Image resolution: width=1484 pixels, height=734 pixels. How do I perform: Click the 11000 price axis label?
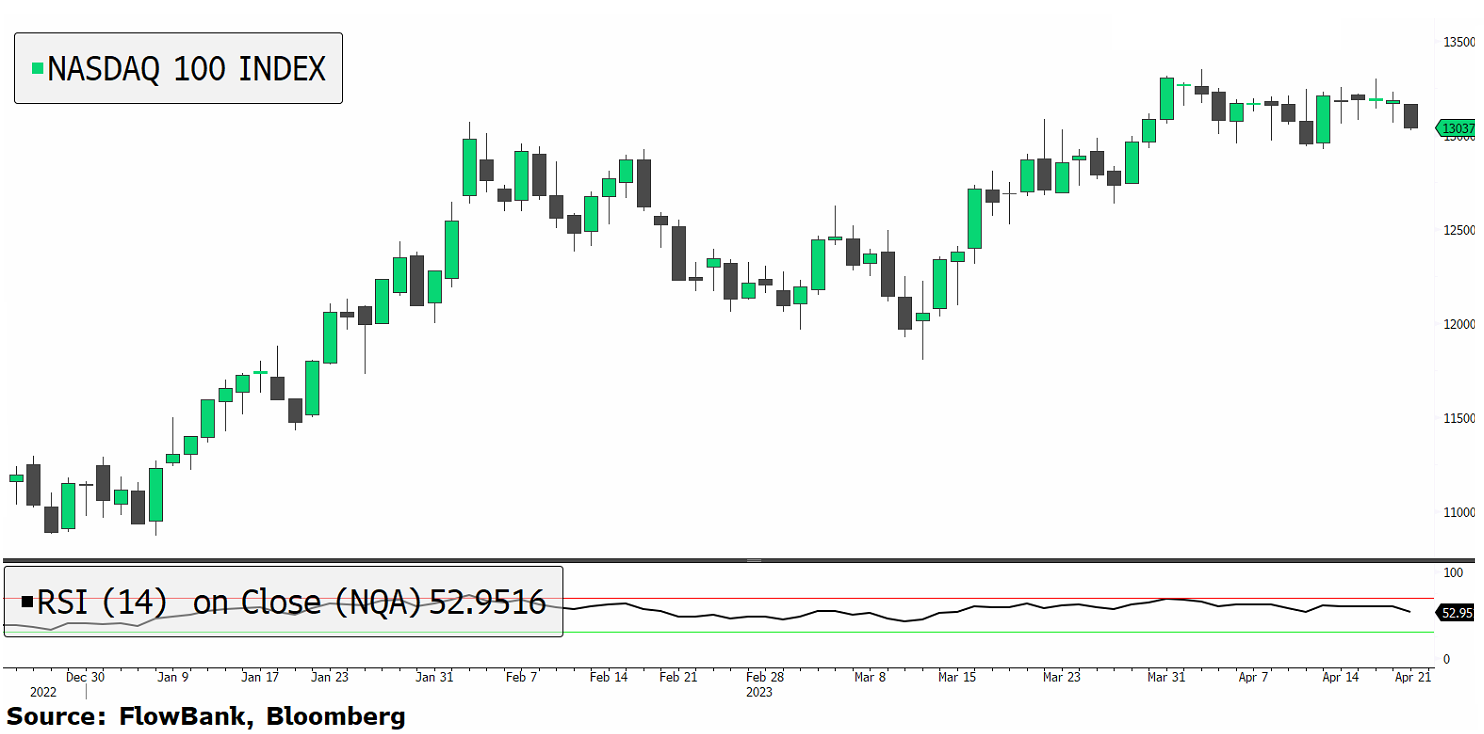tap(1456, 513)
